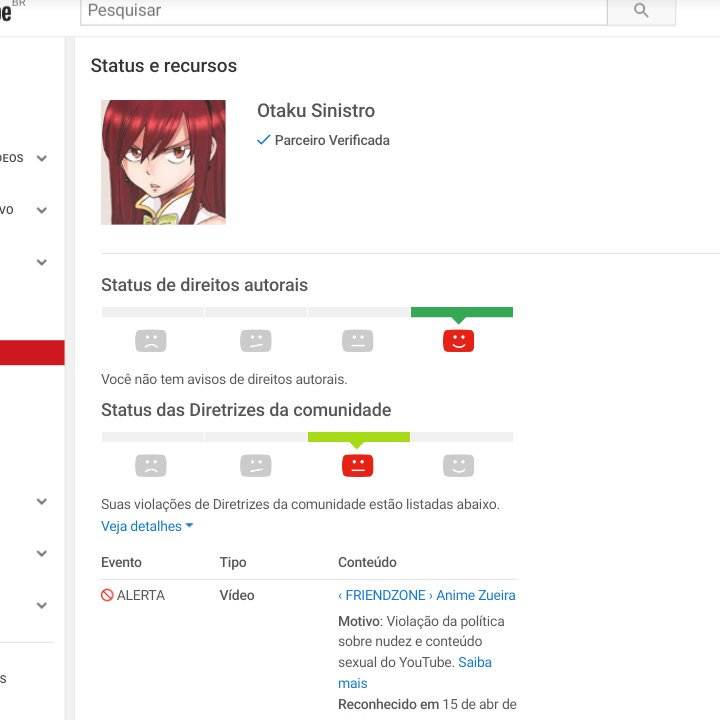The image size is (720, 720).
Task: Open the Otaku Sinistro channel avatar
Action: pyautogui.click(x=163, y=162)
